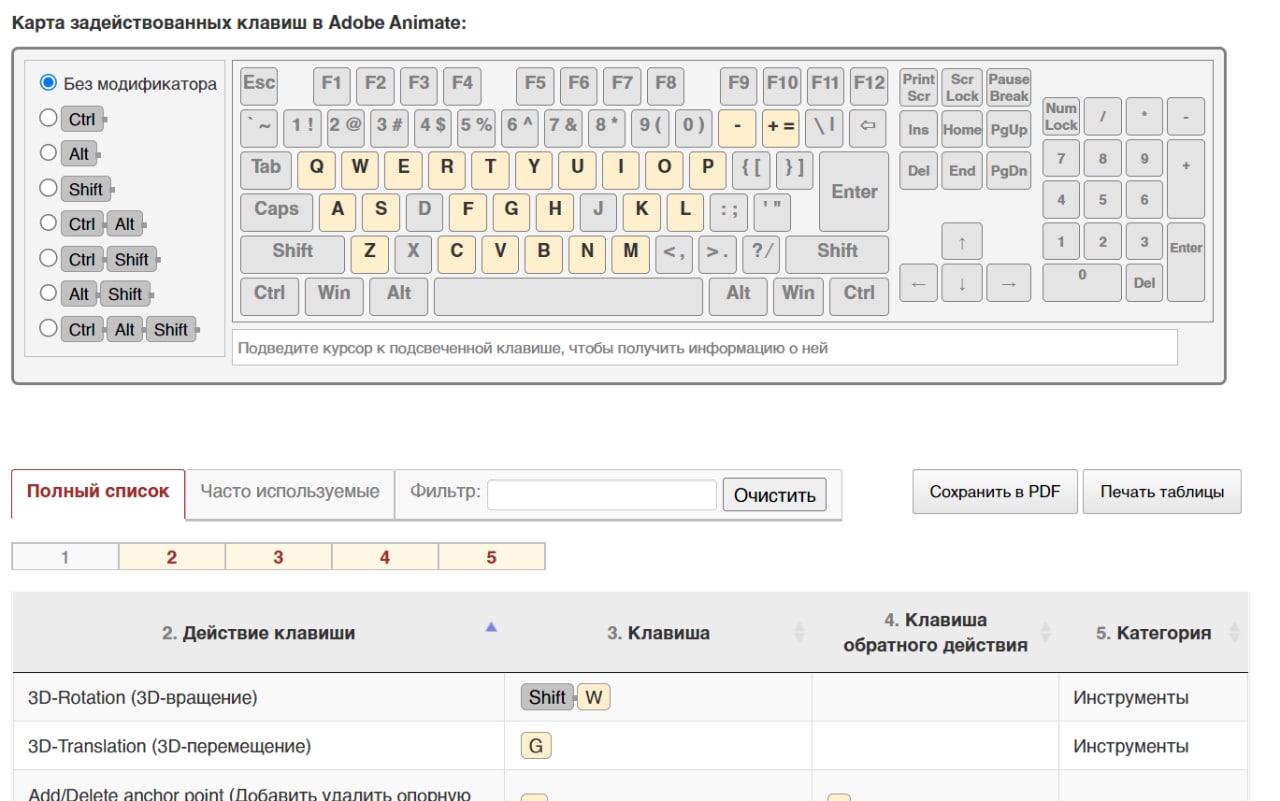Click the "3D-Translation (3D-перемещение)" table row text
Screen dimensions: 1280x801
[169, 747]
